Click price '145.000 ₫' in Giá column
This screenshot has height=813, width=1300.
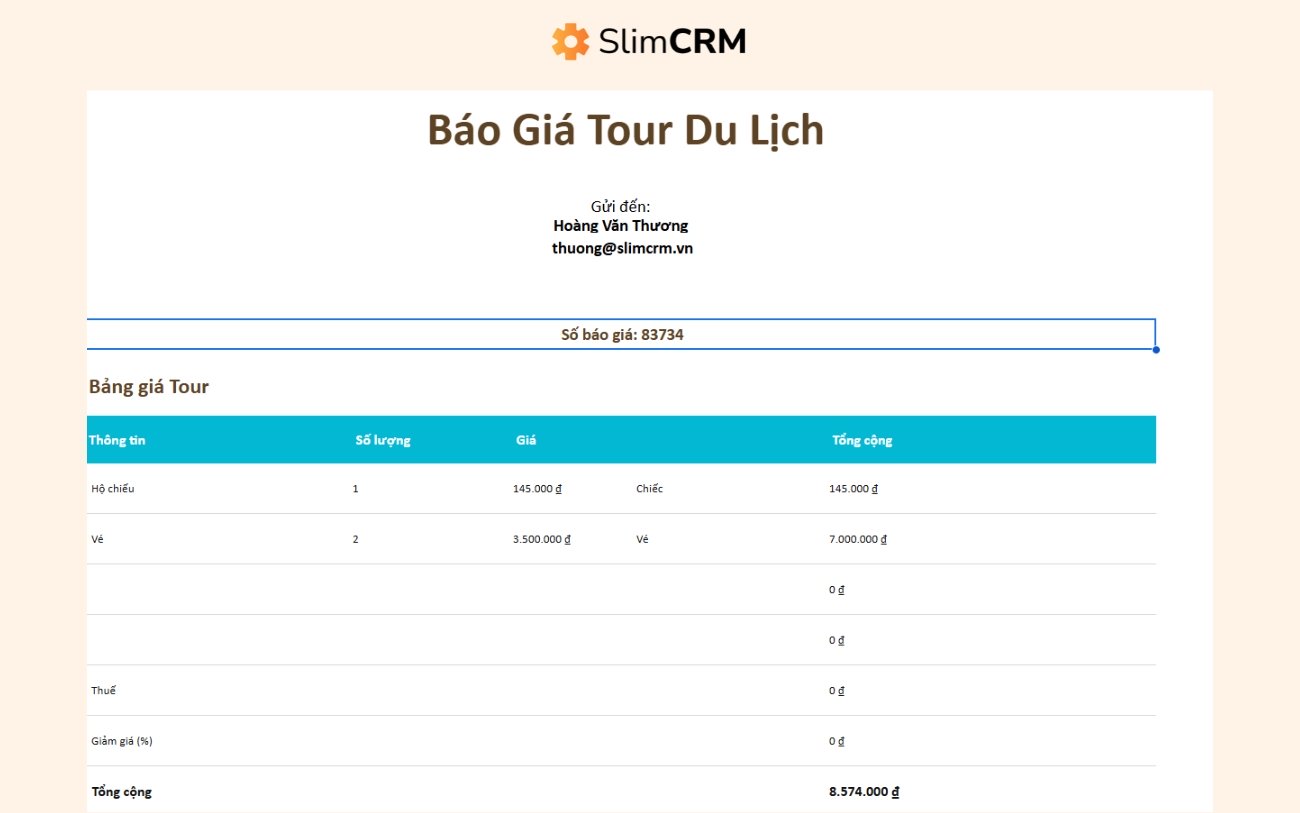click(537, 489)
